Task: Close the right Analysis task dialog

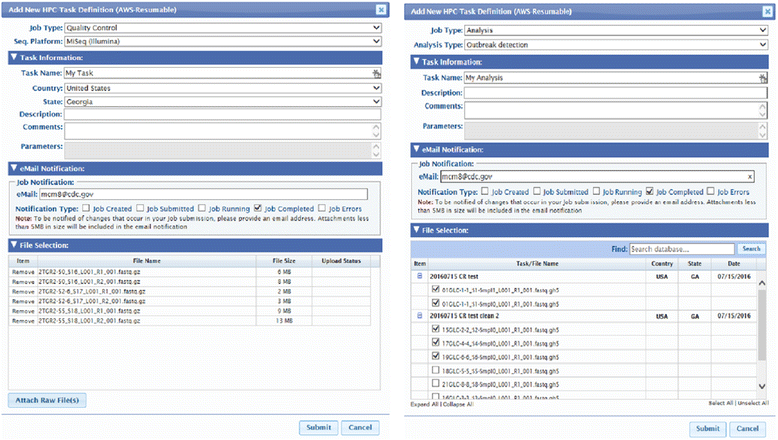Action: [x=767, y=9]
